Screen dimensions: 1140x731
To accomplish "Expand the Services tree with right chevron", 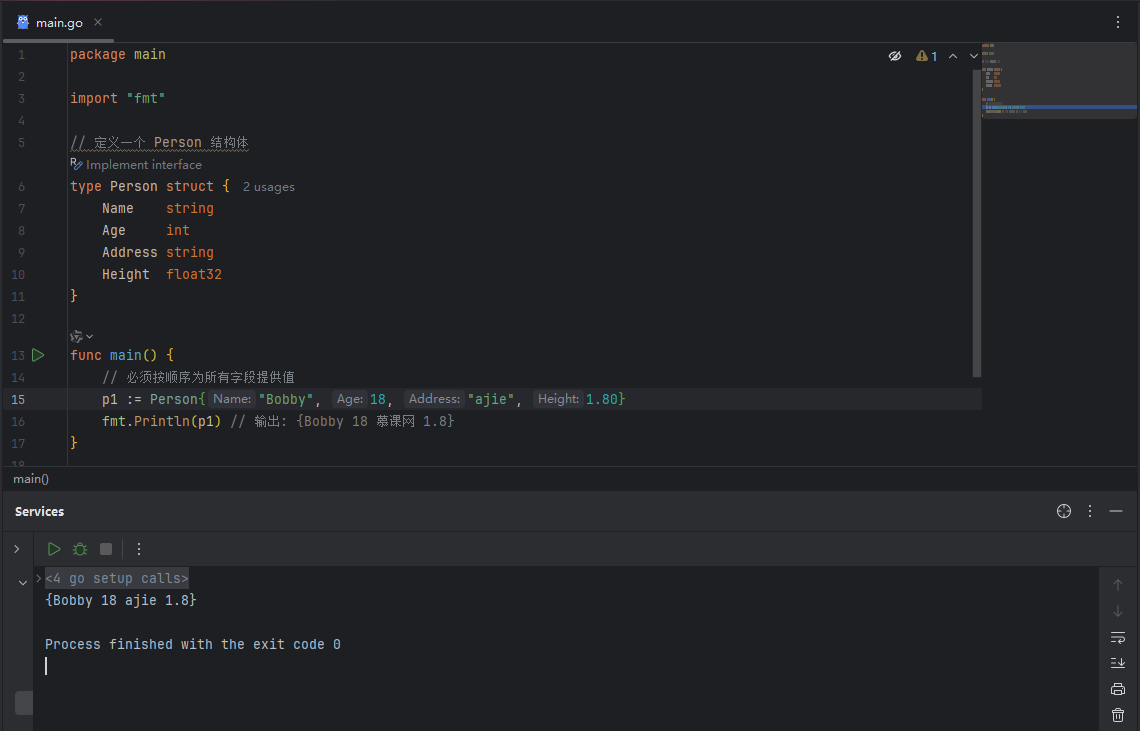I will pyautogui.click(x=17, y=549).
